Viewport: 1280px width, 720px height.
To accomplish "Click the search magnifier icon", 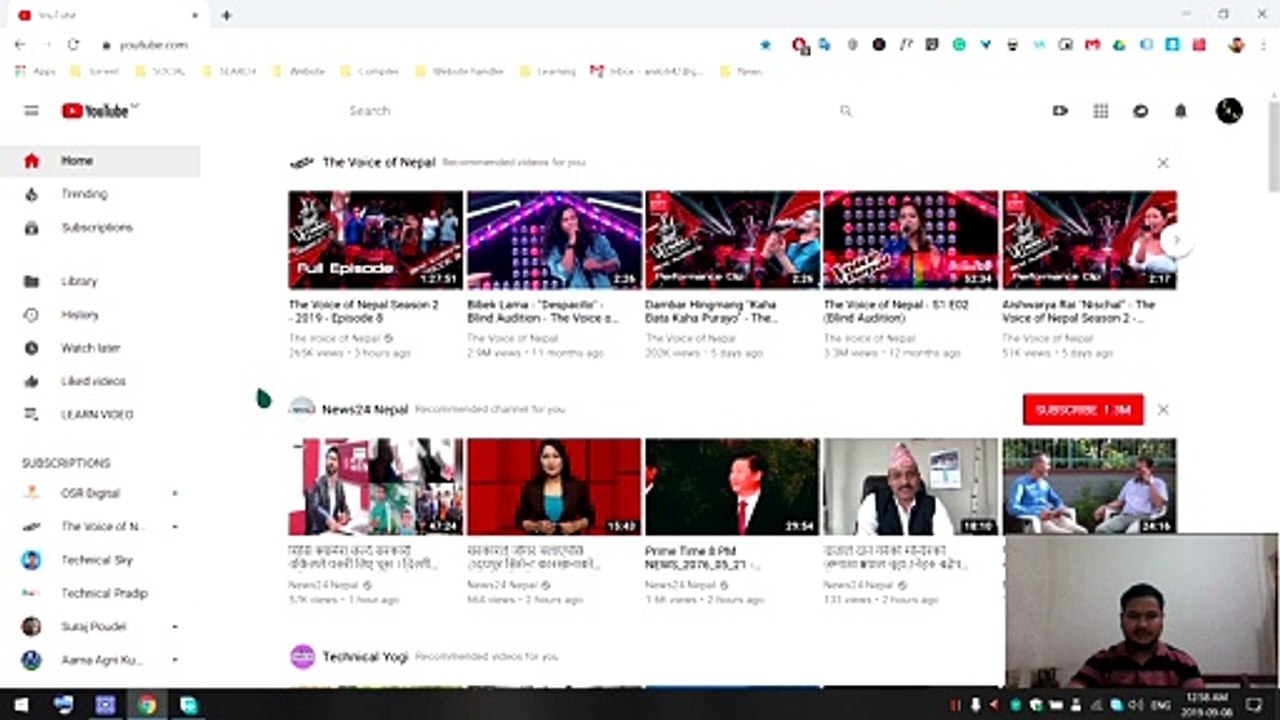I will point(846,111).
